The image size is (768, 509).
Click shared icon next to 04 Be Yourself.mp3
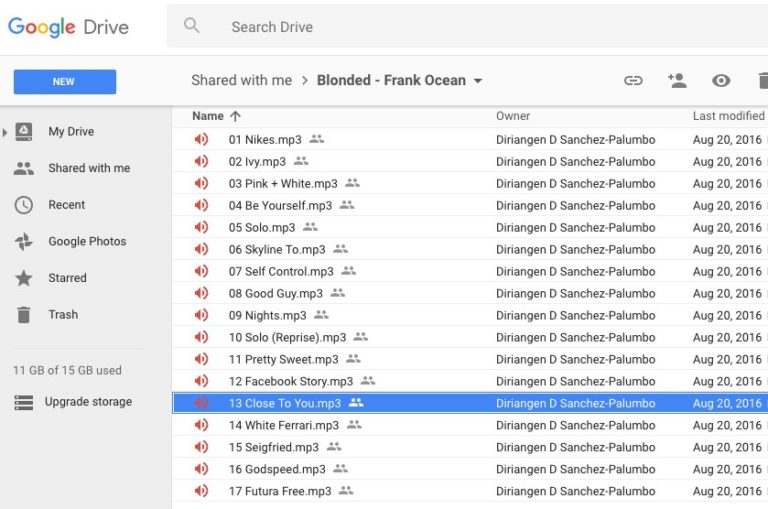(x=347, y=205)
